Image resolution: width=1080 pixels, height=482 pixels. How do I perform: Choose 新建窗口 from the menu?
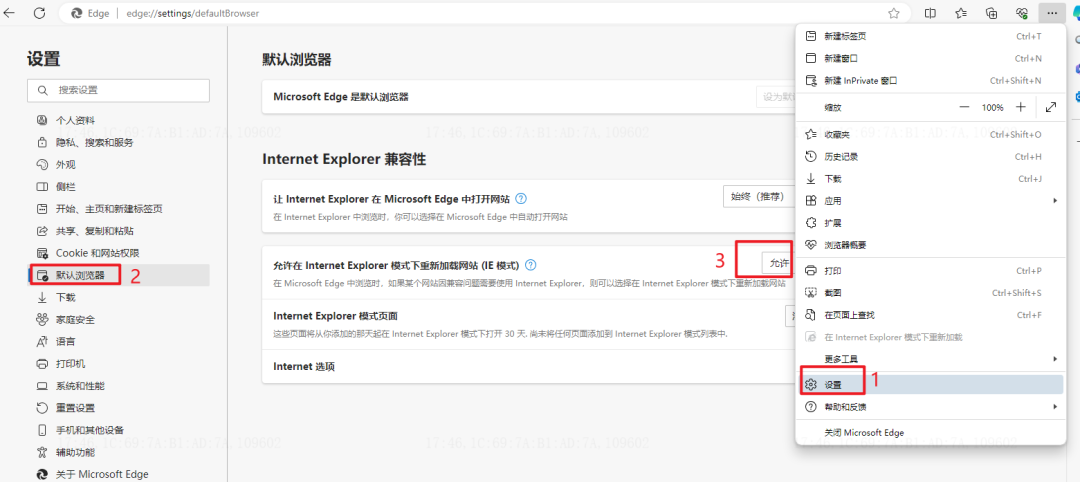[x=931, y=59]
